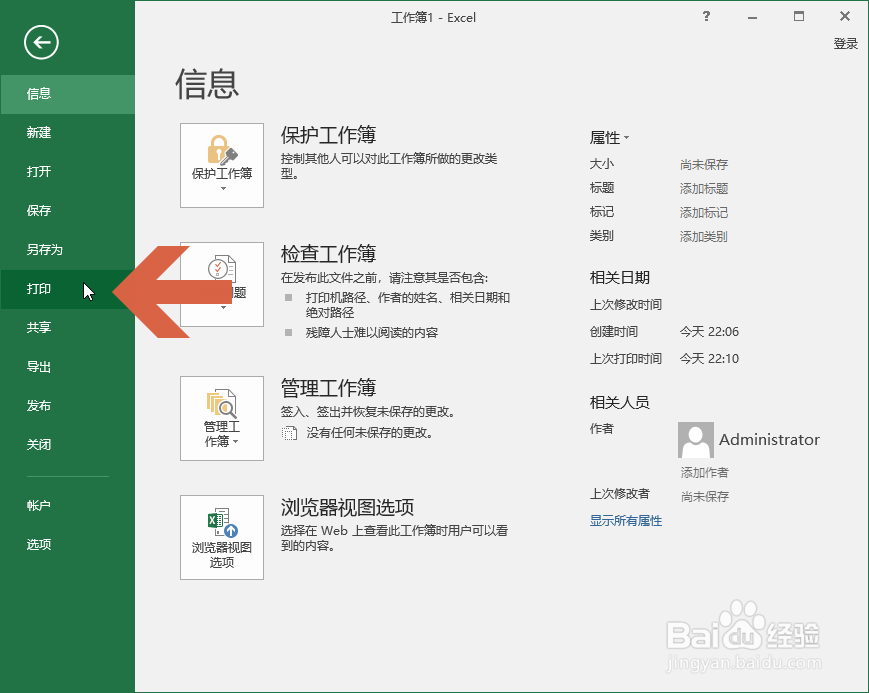This screenshot has width=869, height=693.
Task: Open the 保护工作簿 lock icon button
Action: 222,165
